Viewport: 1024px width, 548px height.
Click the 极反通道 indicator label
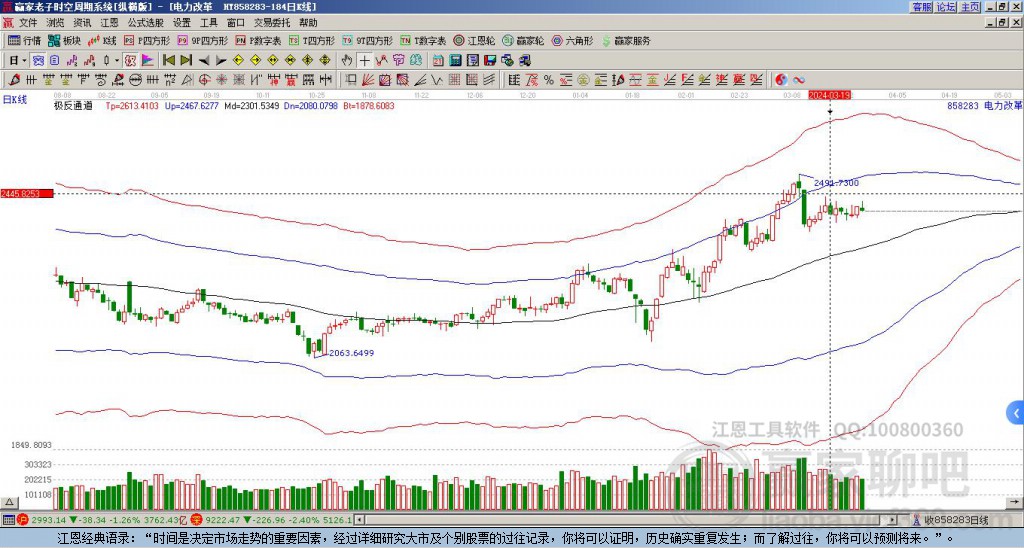point(73,105)
